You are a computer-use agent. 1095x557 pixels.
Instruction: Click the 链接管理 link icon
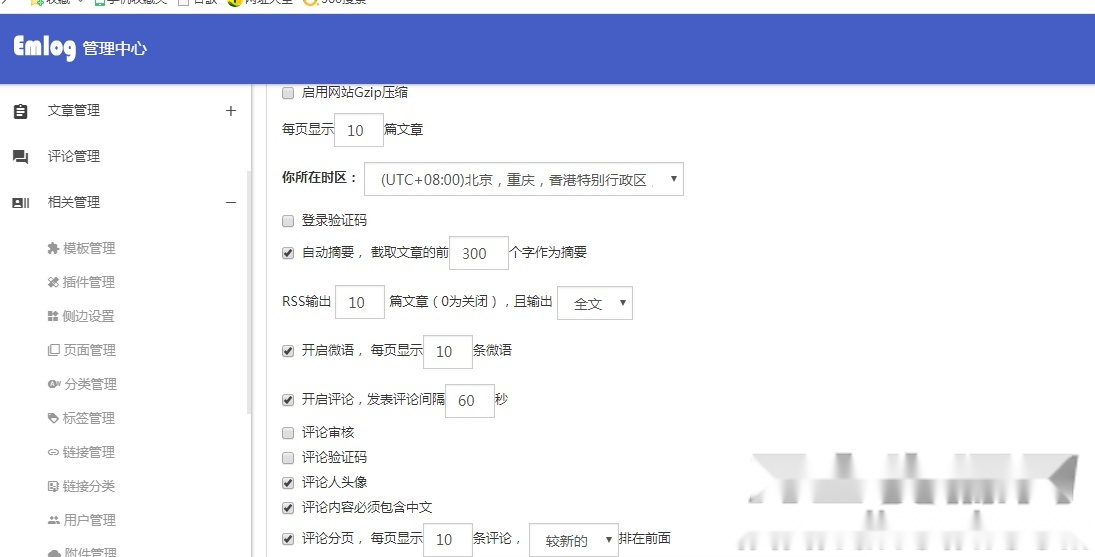53,453
